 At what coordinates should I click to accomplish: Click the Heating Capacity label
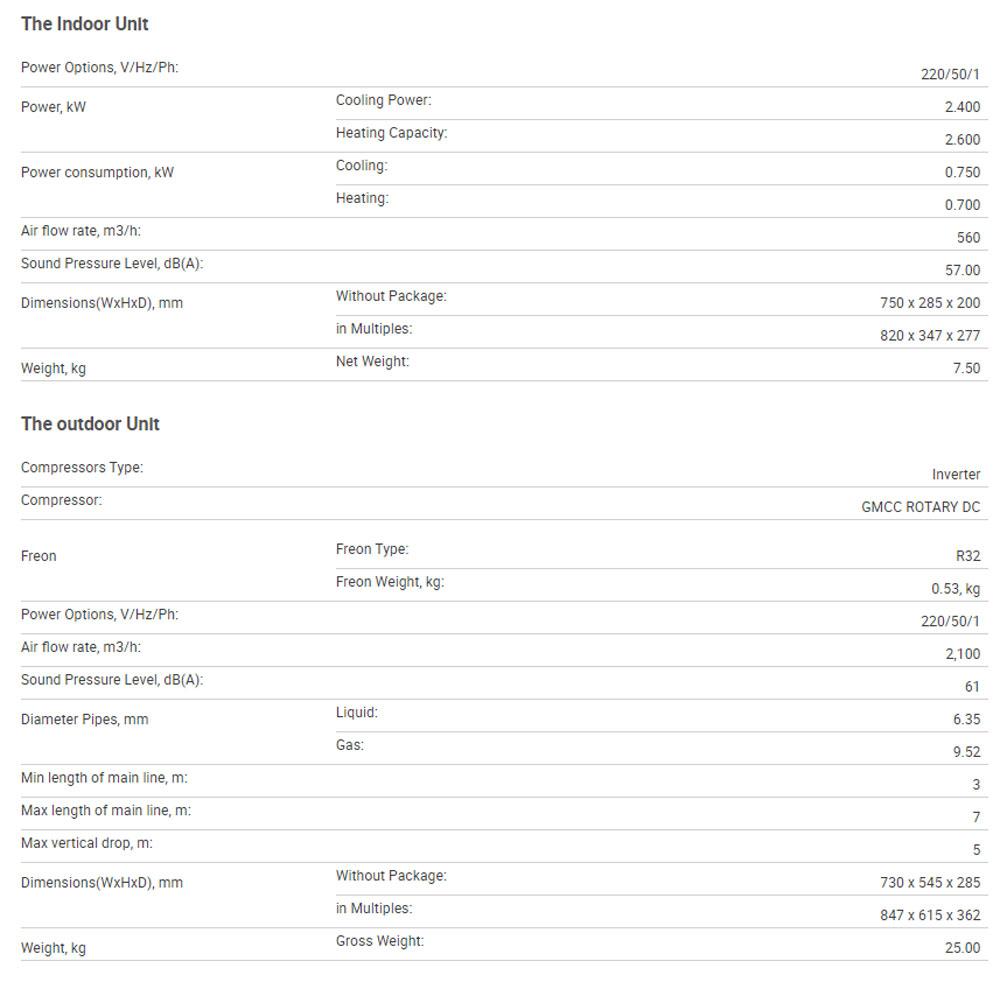[x=391, y=133]
